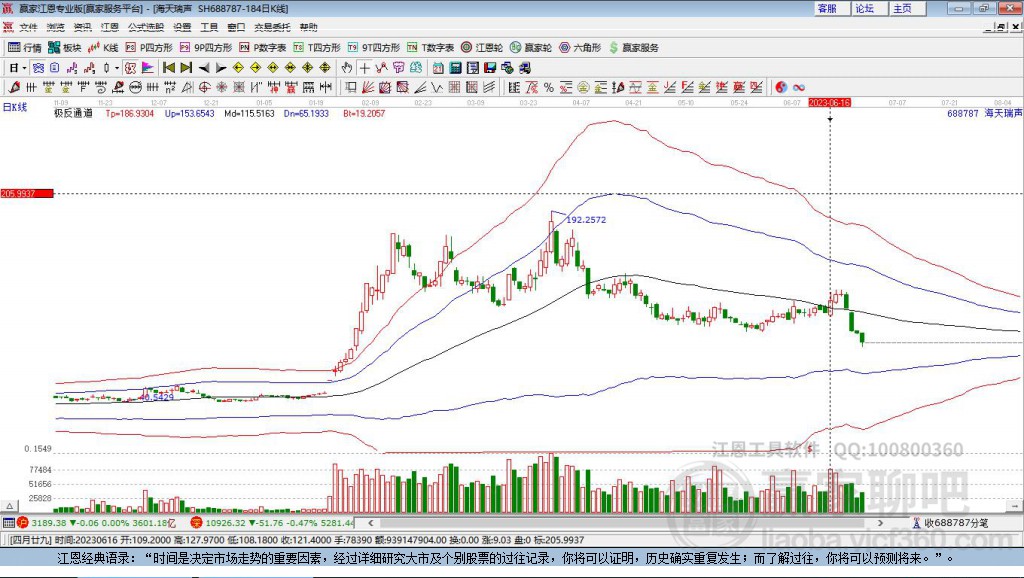Expand the candlestick style dropdown arrow
The image size is (1024, 578).
(x=117, y=68)
